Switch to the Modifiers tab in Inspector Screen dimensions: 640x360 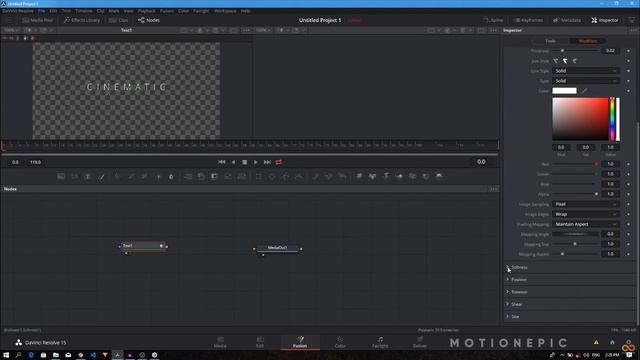point(588,41)
